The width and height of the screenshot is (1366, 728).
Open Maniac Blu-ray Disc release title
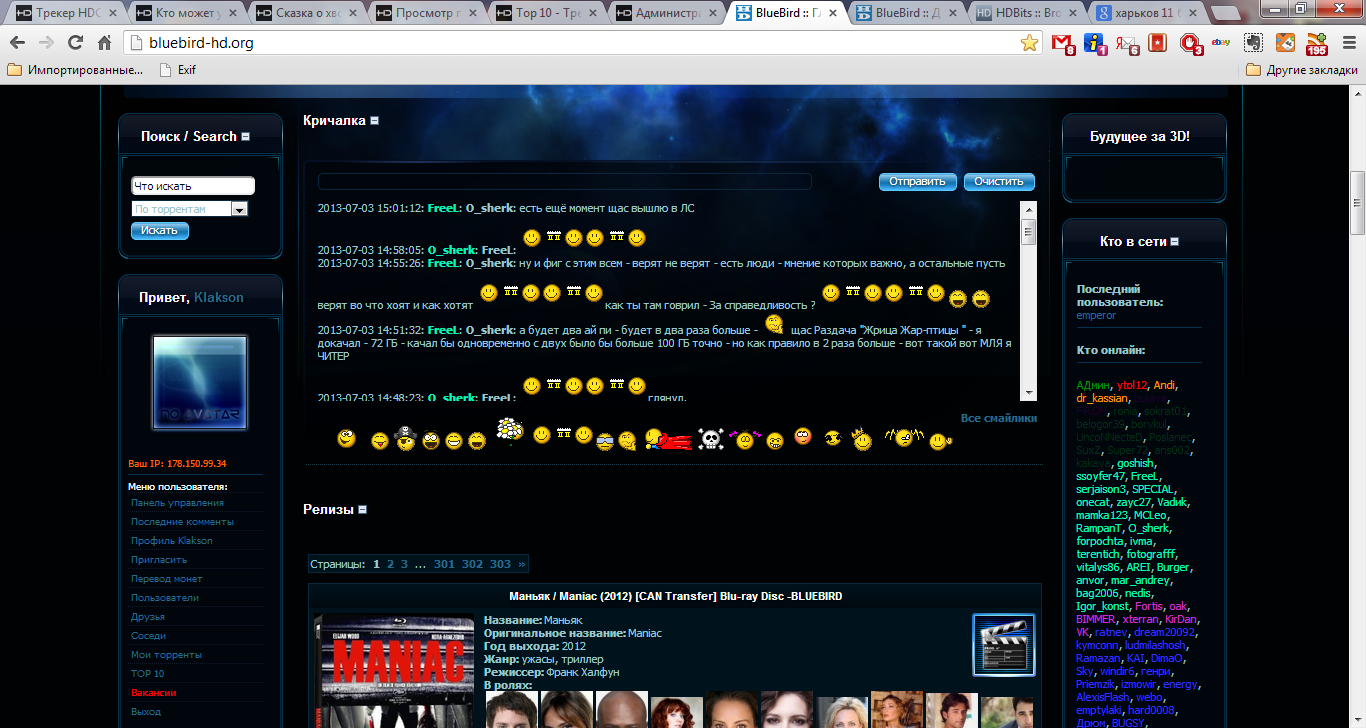(x=675, y=596)
